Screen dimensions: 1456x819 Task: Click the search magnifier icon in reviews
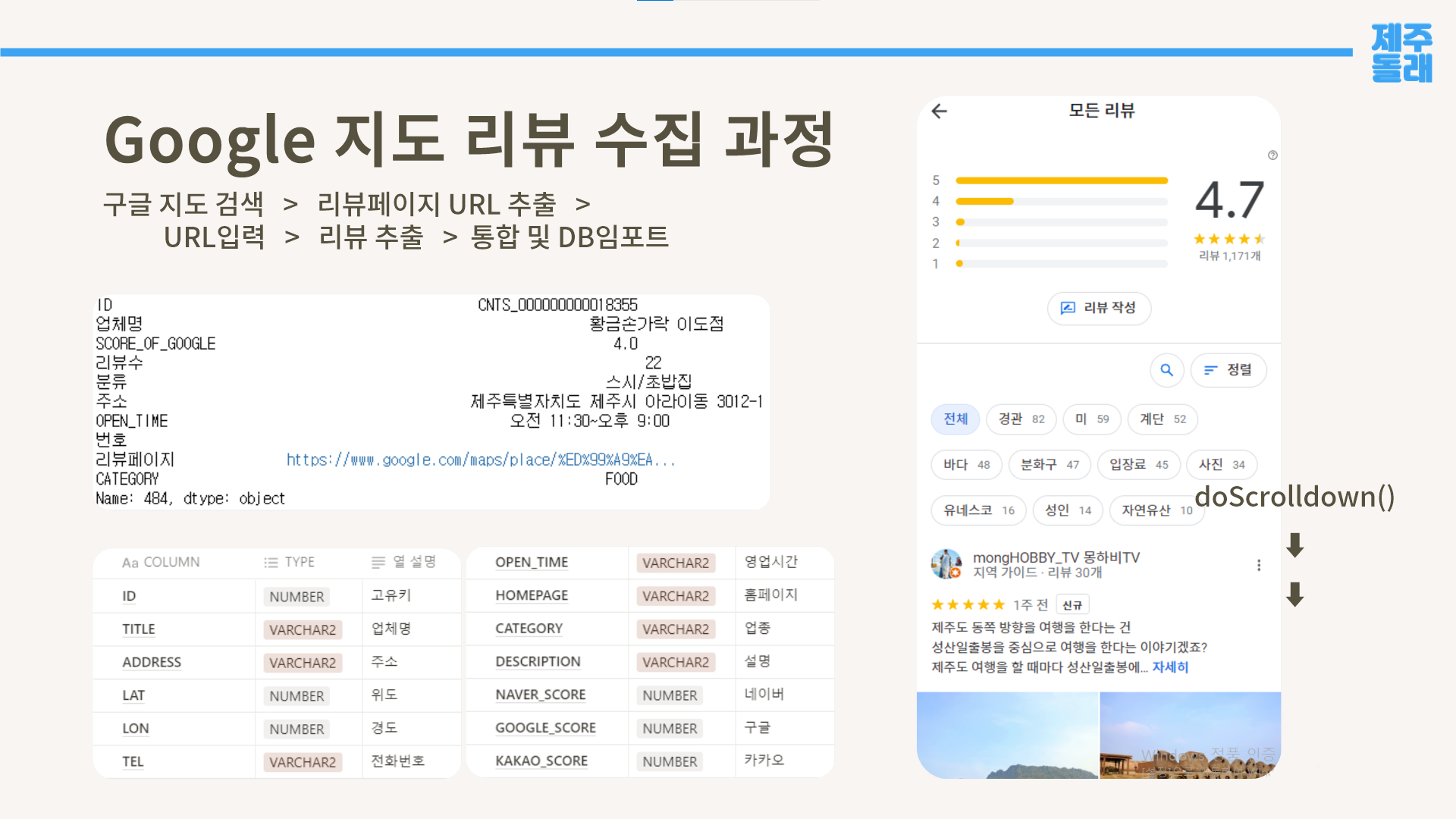pos(1167,370)
